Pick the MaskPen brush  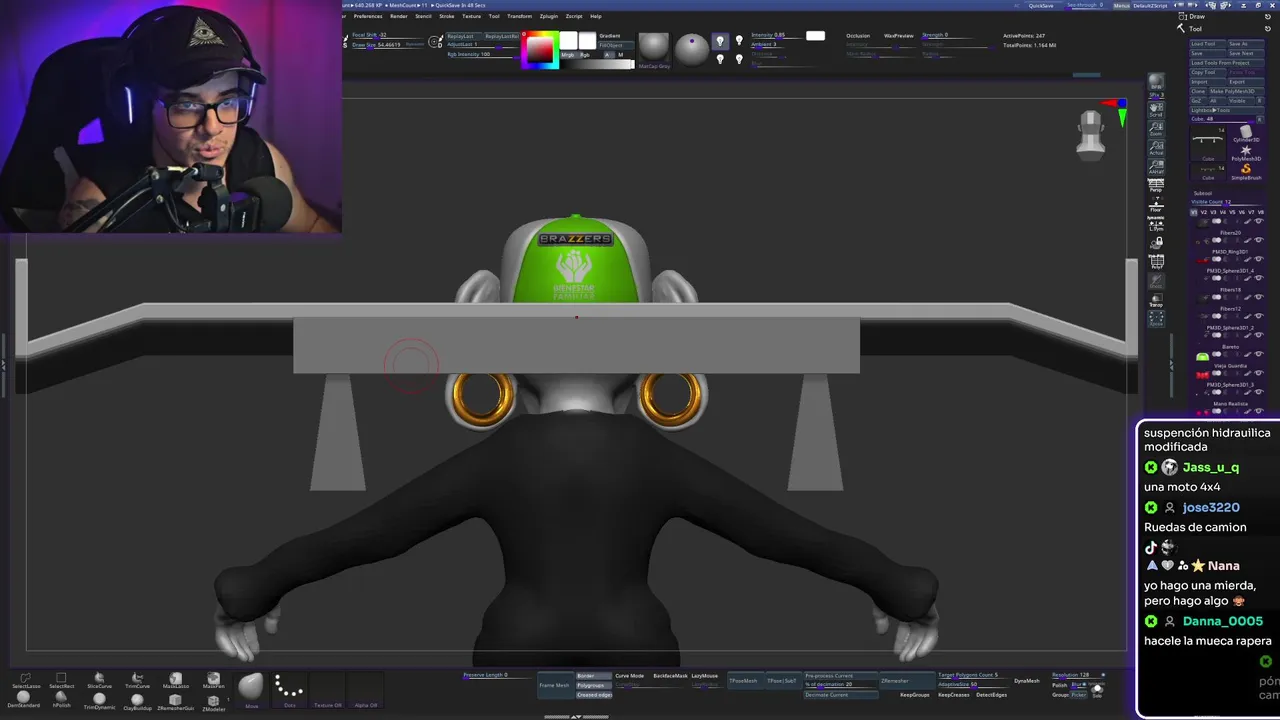213,680
